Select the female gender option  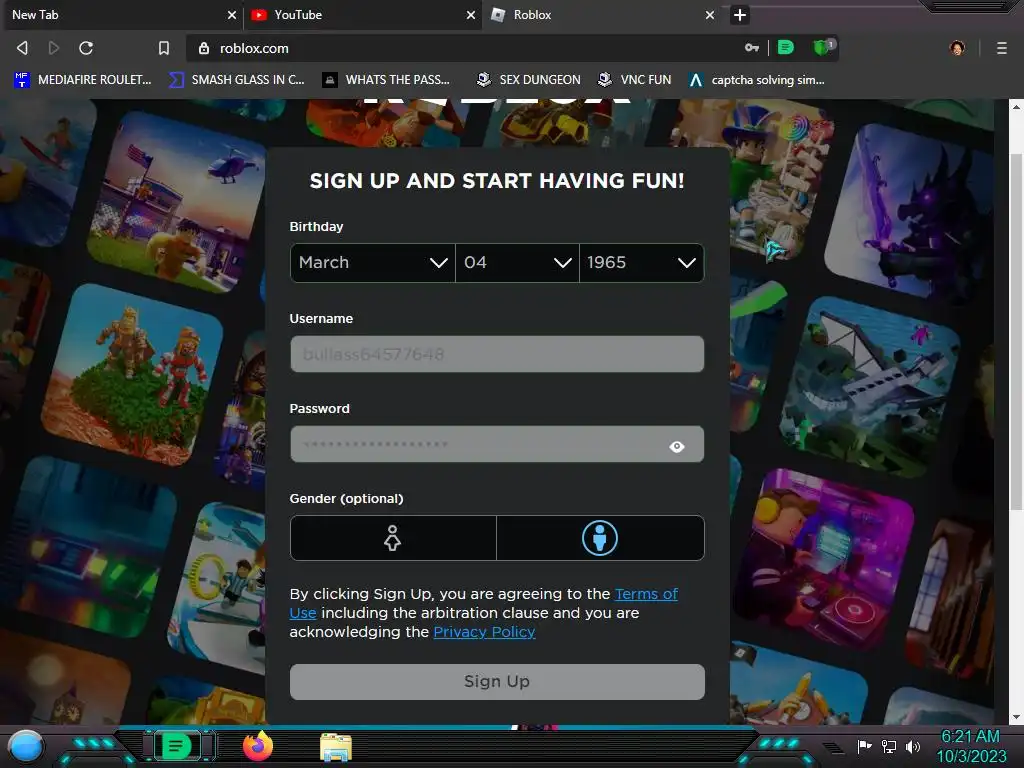pyautogui.click(x=393, y=538)
